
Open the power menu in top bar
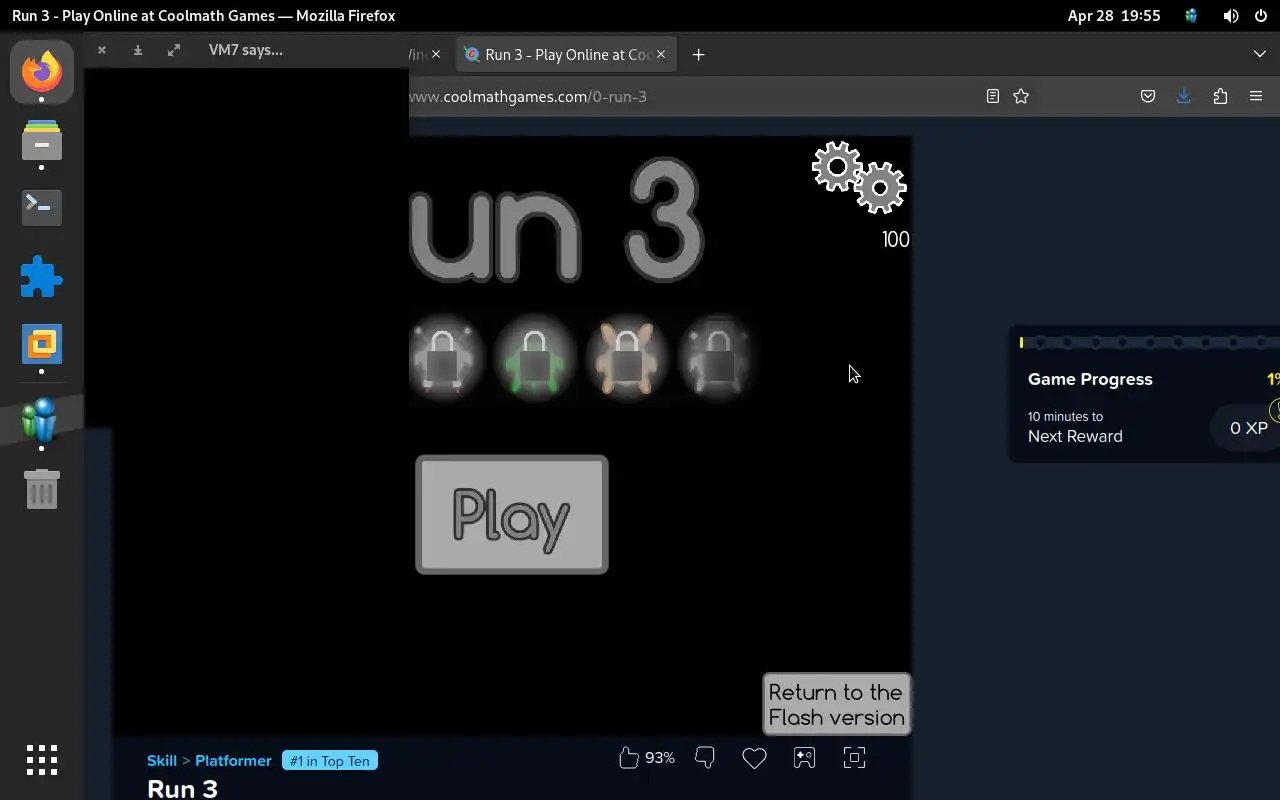pos(1260,16)
